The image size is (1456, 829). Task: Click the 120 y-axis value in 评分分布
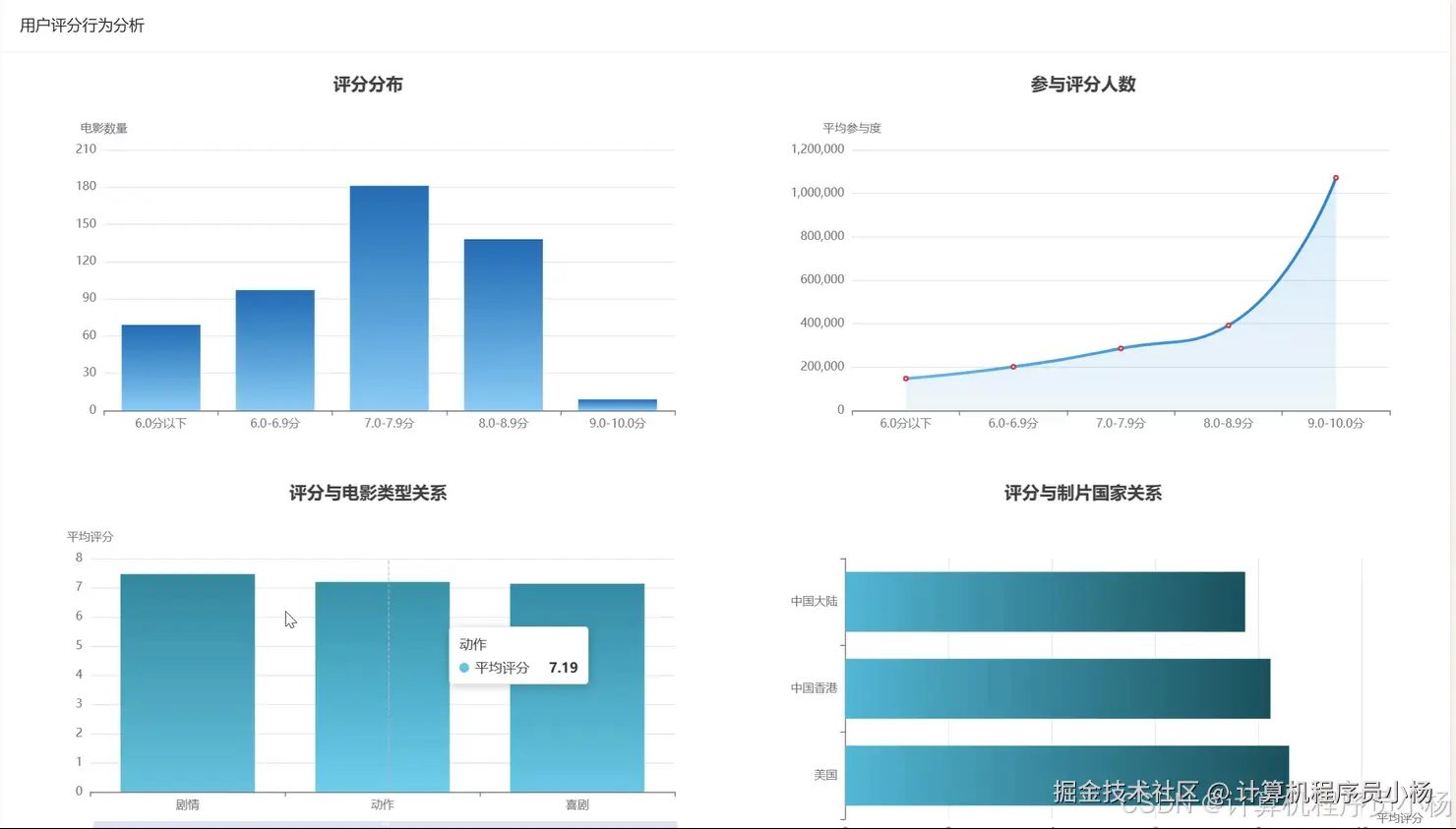click(87, 261)
